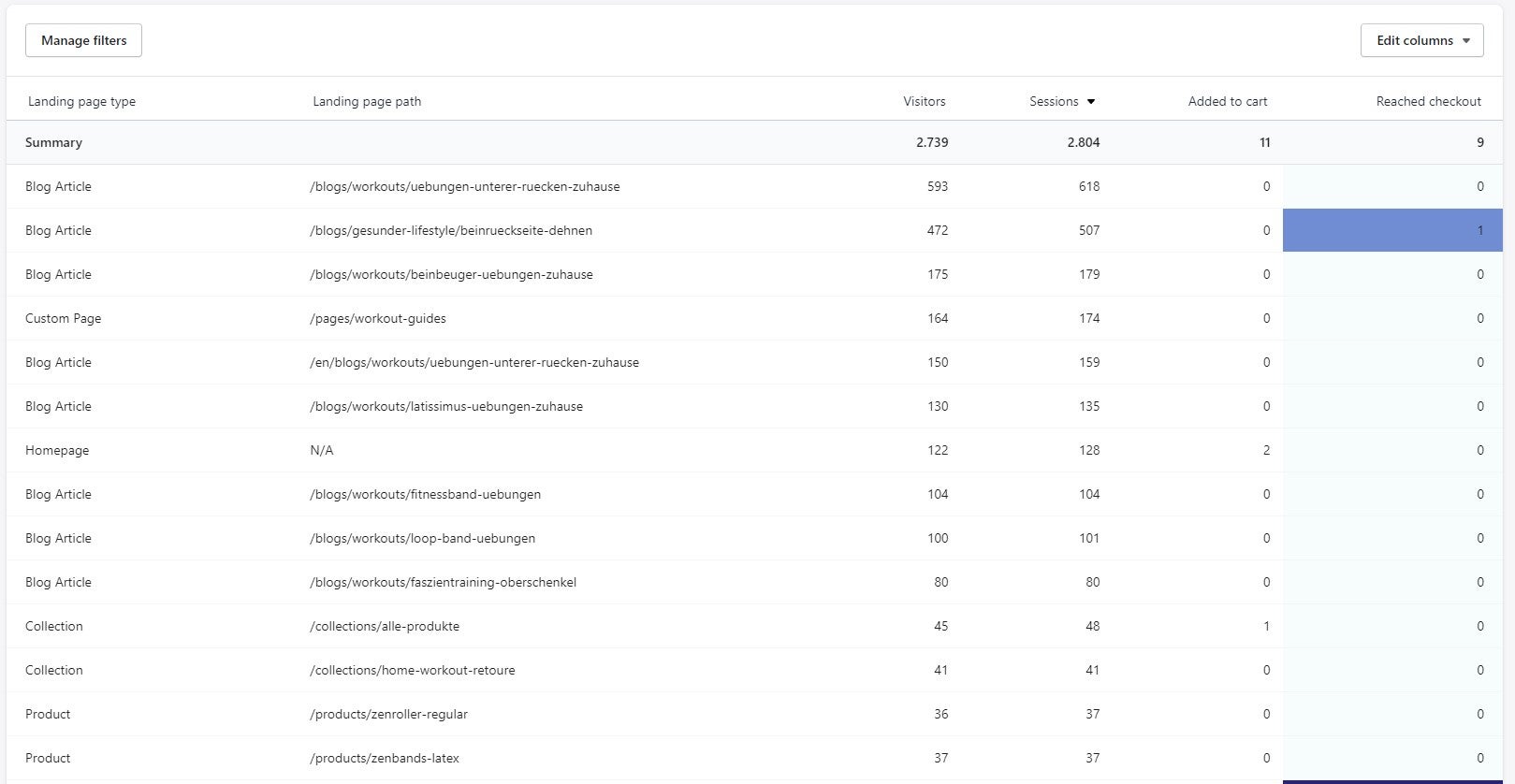Open the /collections/alle-produkte path

[x=385, y=626]
